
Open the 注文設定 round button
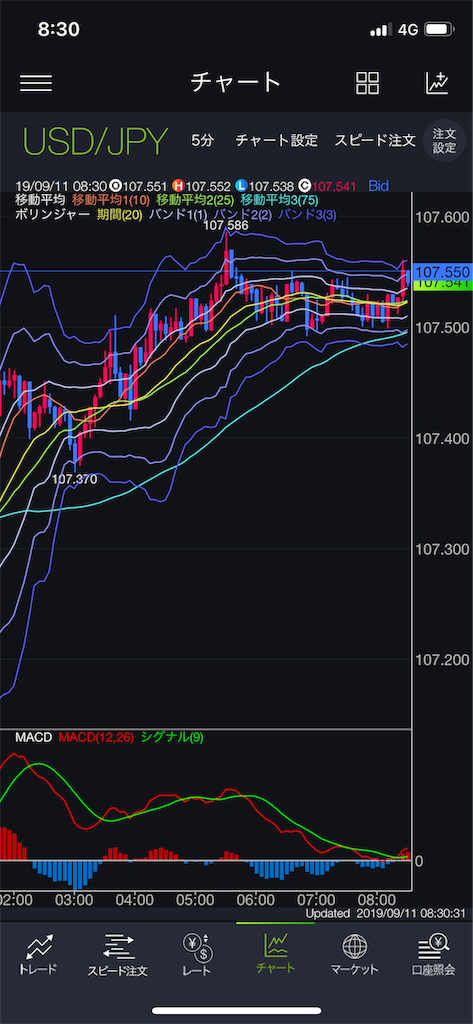point(444,140)
